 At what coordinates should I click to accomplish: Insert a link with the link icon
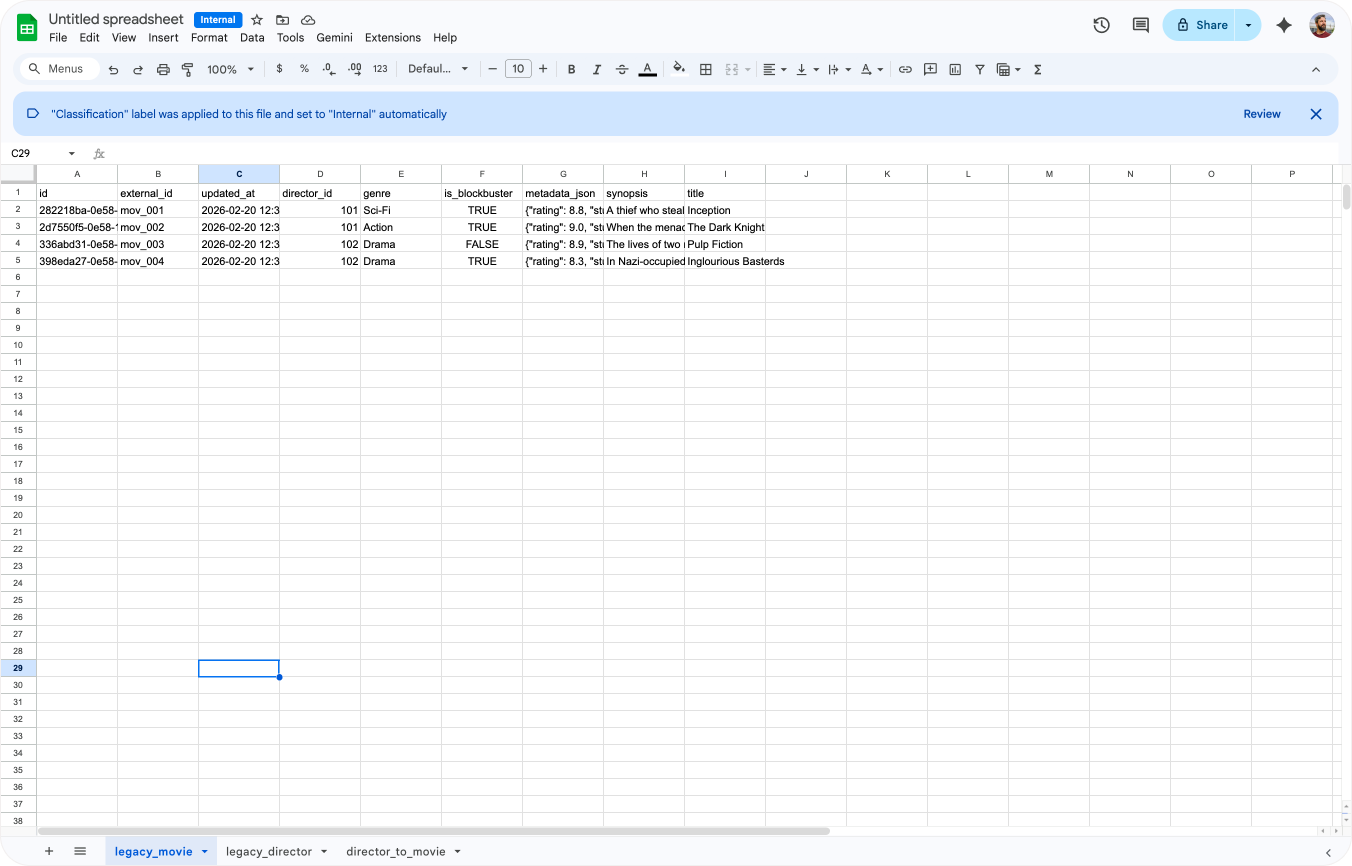tap(905, 69)
